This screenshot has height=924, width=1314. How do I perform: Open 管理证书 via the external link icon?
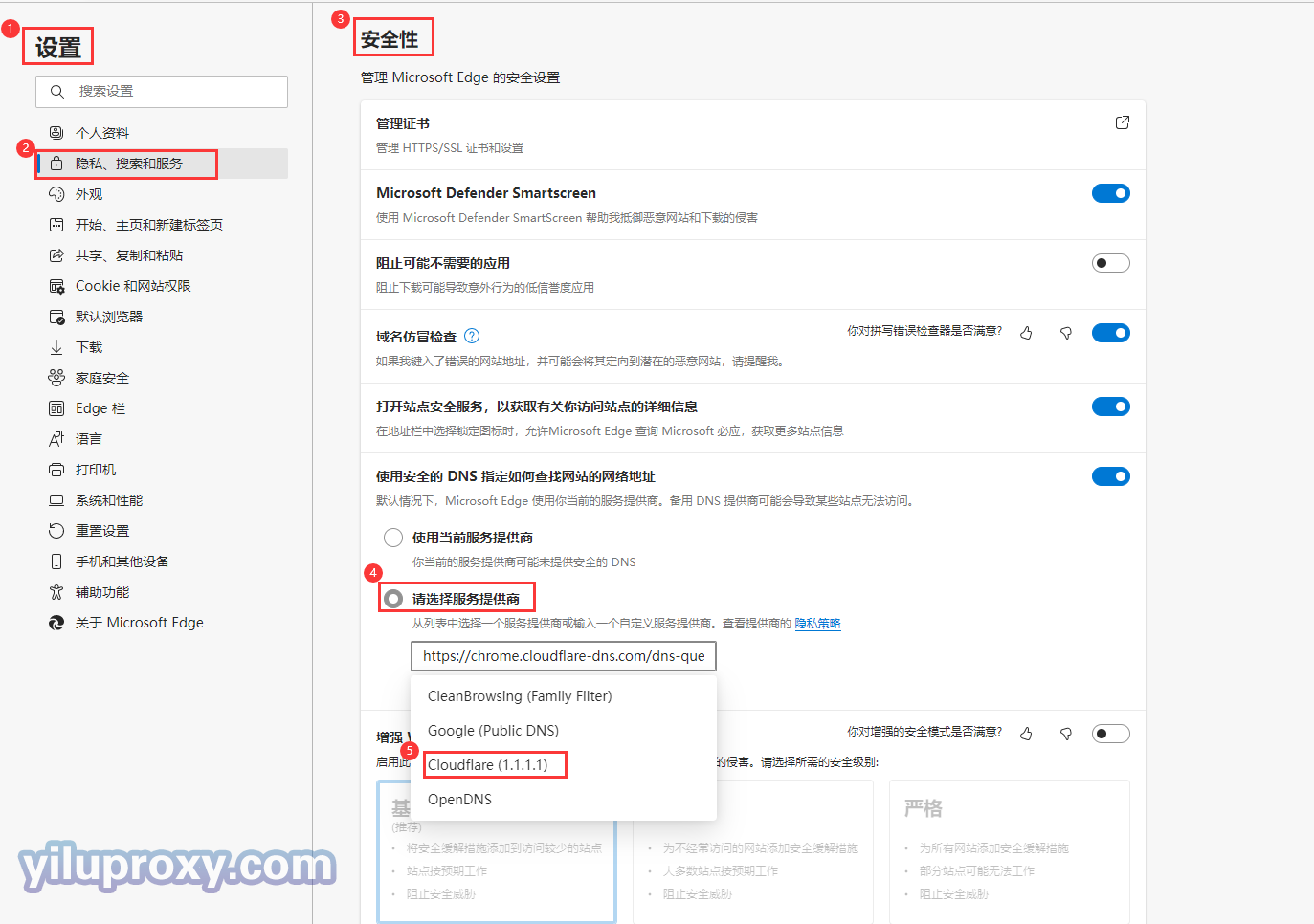coord(1123,122)
